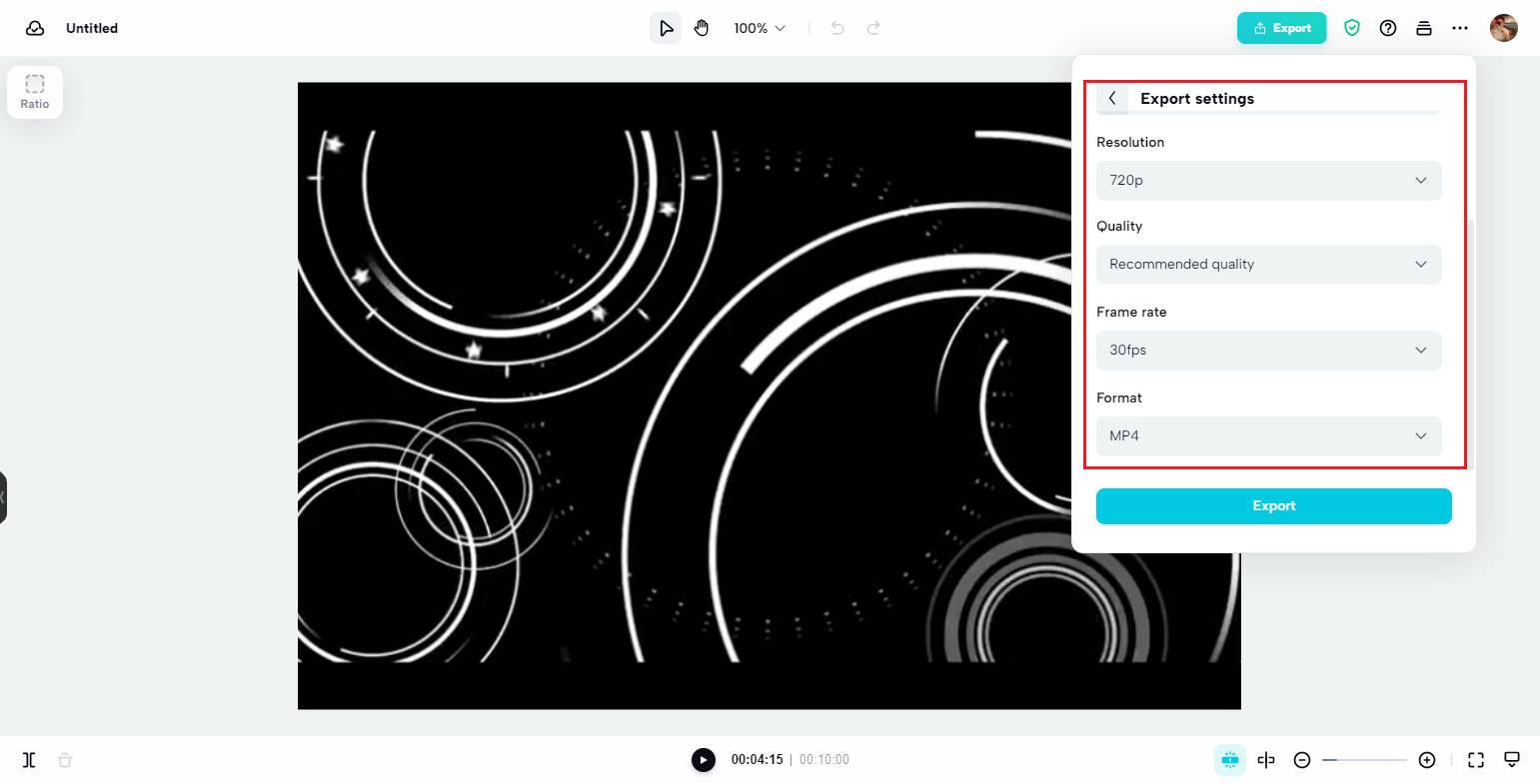Toggle the highlighted snapping icon near timeline zoom
The width and height of the screenshot is (1540, 784).
coord(1230,760)
